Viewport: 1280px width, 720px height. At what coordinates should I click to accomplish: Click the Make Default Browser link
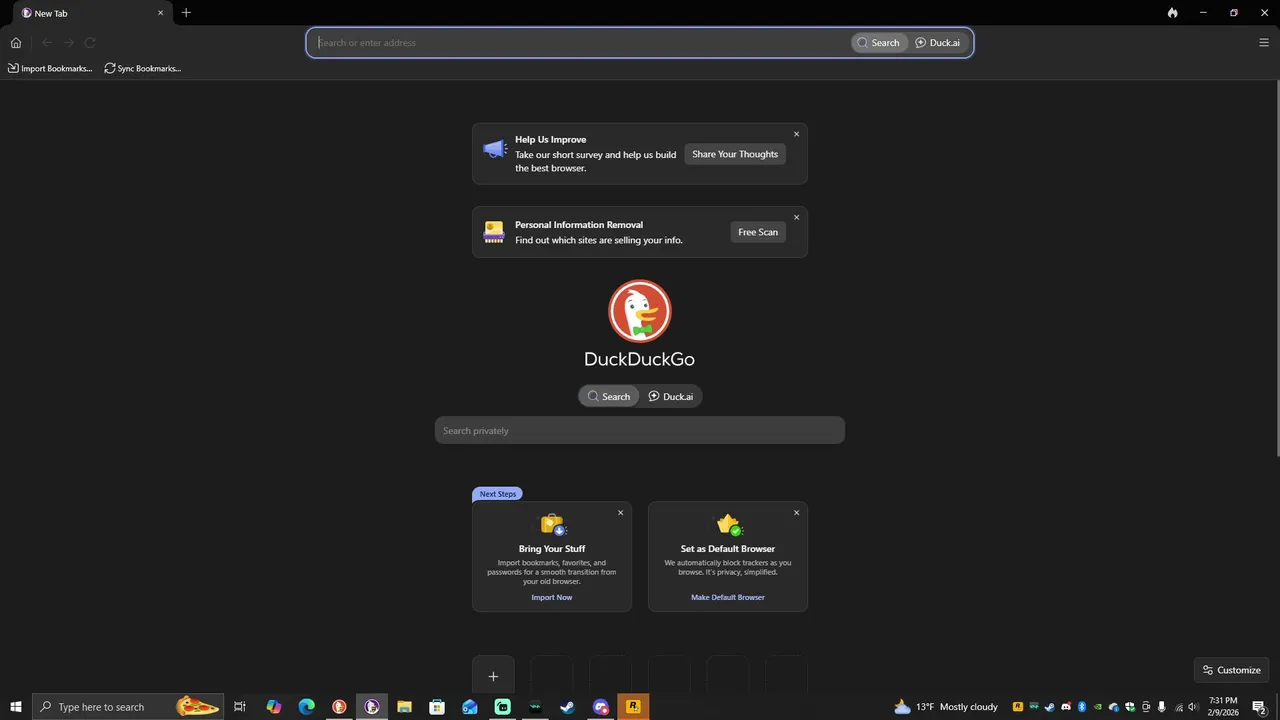point(728,597)
